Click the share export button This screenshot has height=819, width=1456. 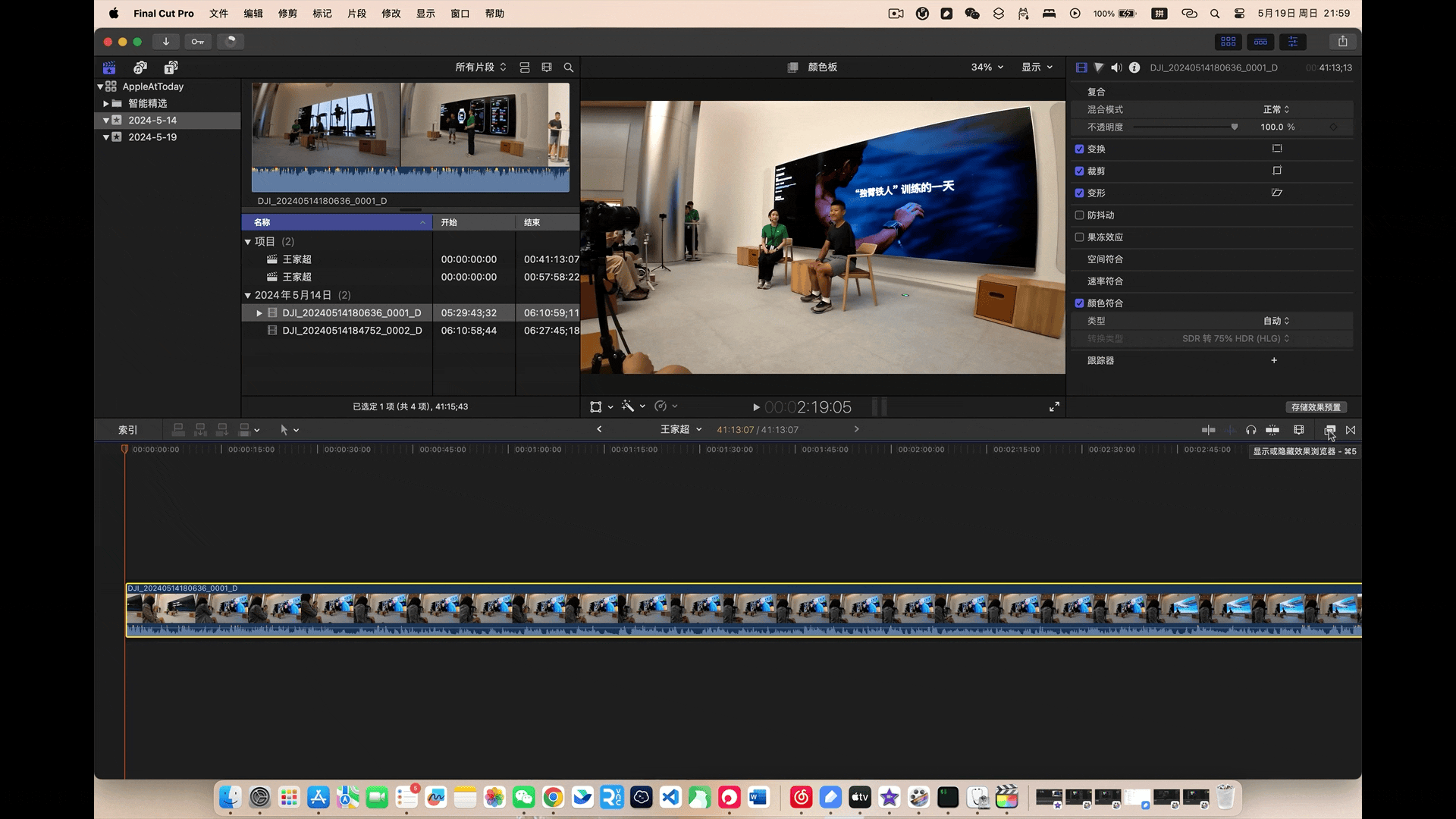pos(1342,42)
